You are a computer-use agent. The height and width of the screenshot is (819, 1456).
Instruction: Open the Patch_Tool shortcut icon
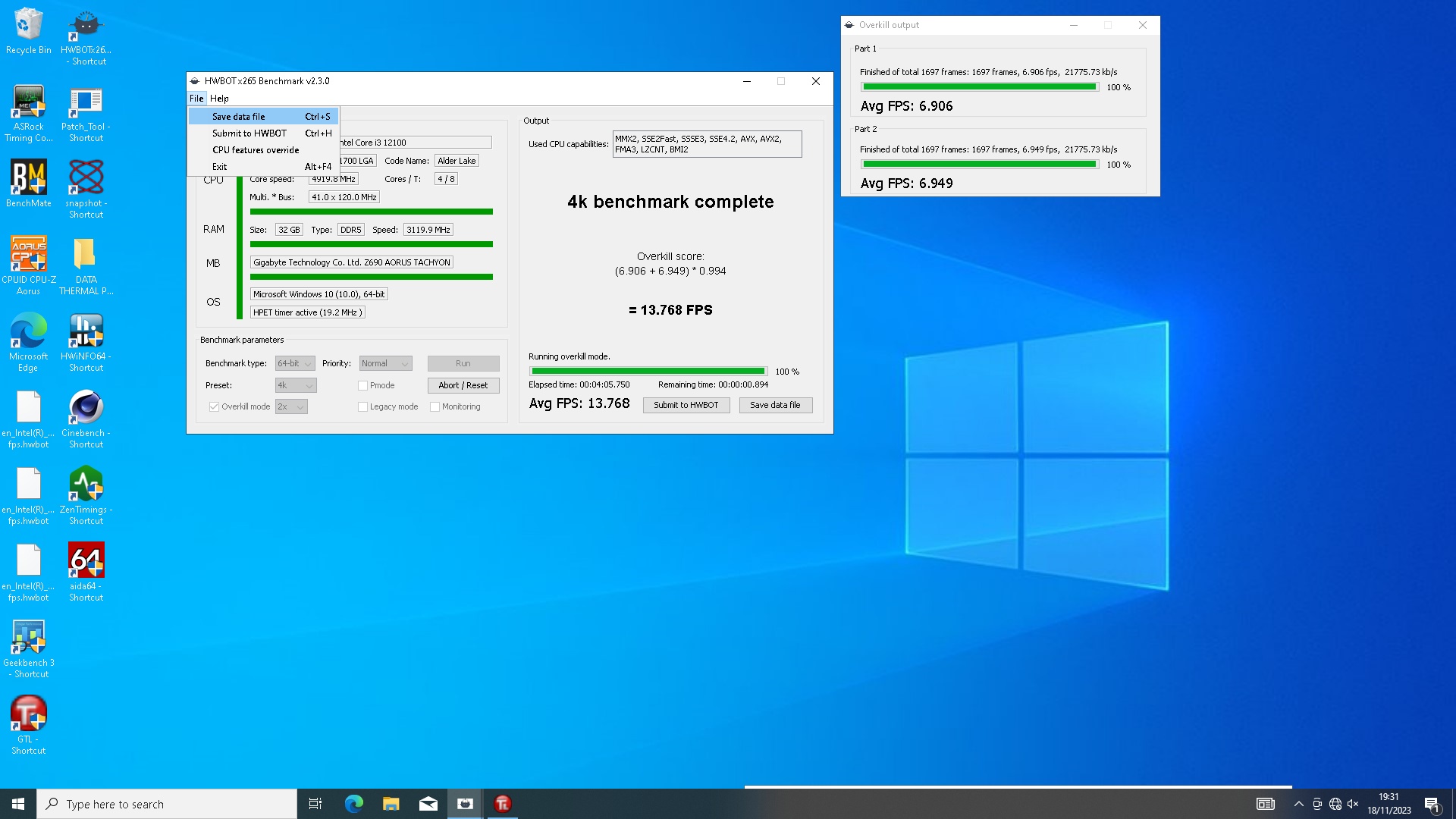coord(86,114)
